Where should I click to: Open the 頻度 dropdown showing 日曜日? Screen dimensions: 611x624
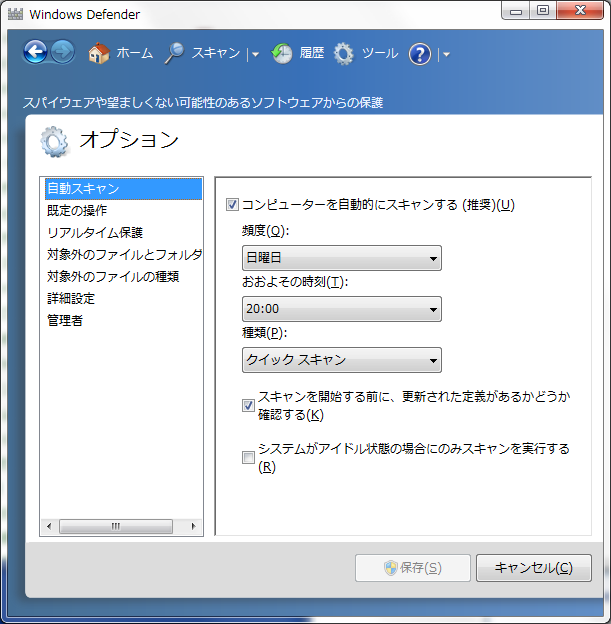(x=342, y=258)
